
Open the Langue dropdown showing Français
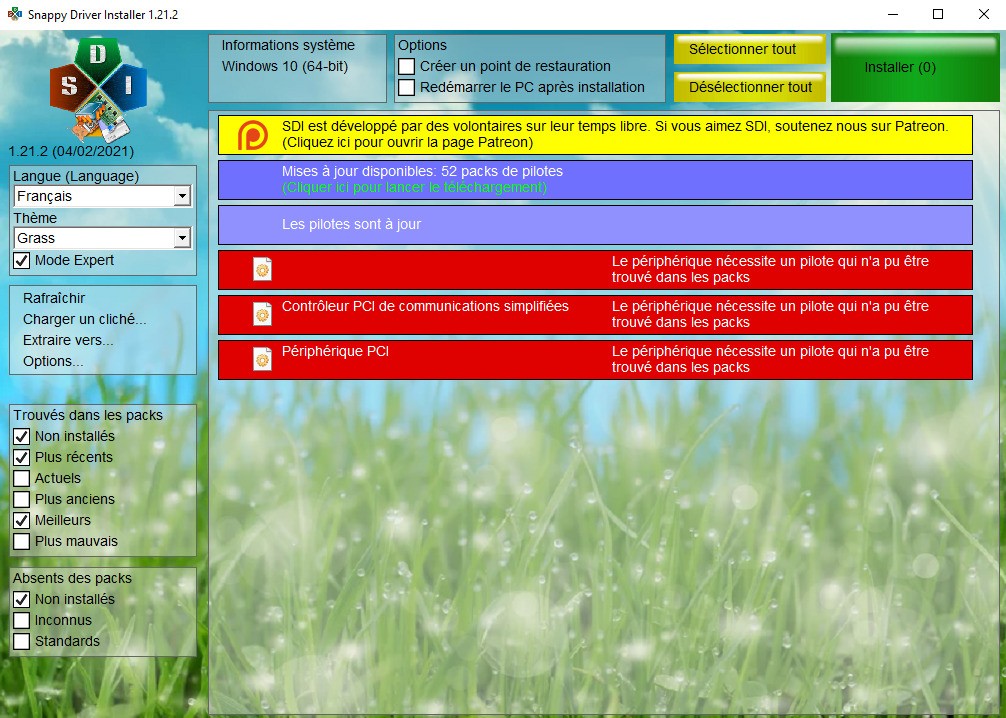[103, 196]
